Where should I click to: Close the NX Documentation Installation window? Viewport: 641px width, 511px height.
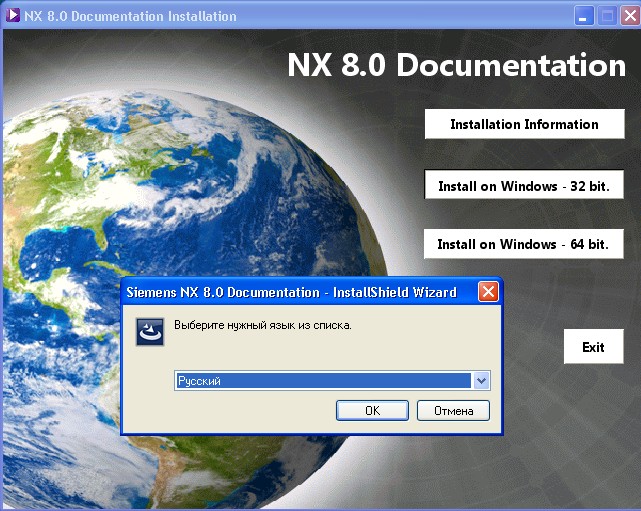pos(628,16)
